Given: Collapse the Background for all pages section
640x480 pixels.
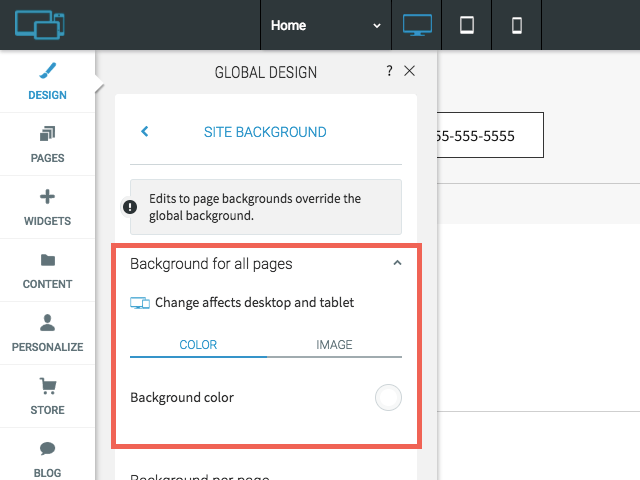Looking at the screenshot, I should (x=397, y=263).
